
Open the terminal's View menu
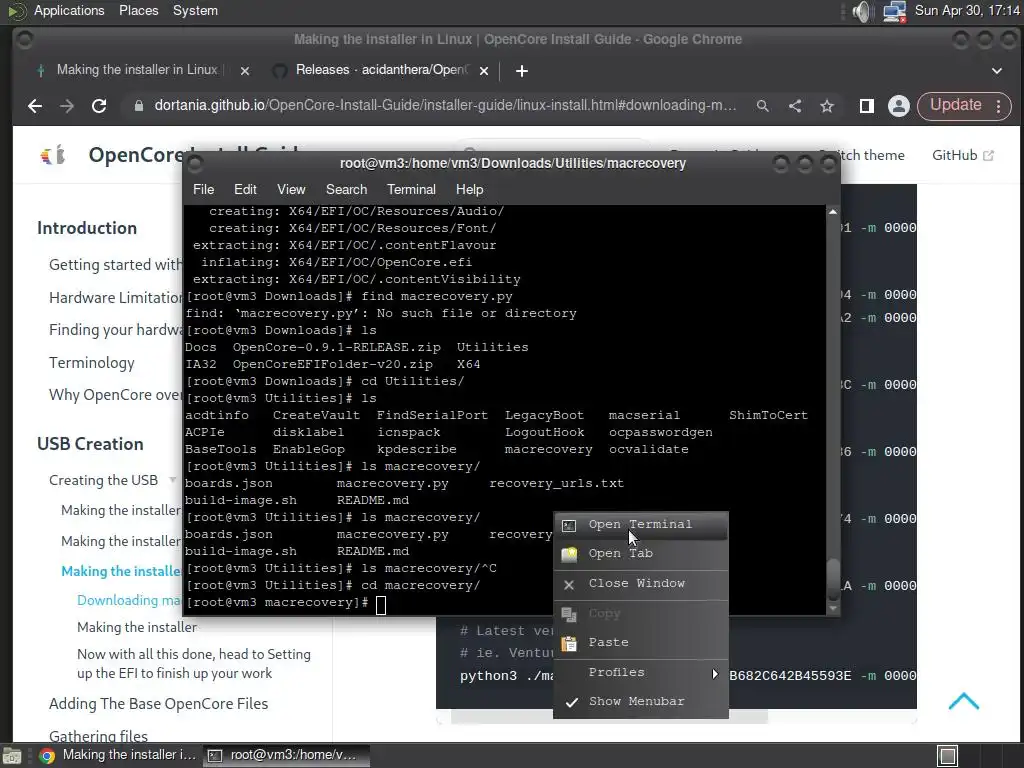click(x=291, y=189)
